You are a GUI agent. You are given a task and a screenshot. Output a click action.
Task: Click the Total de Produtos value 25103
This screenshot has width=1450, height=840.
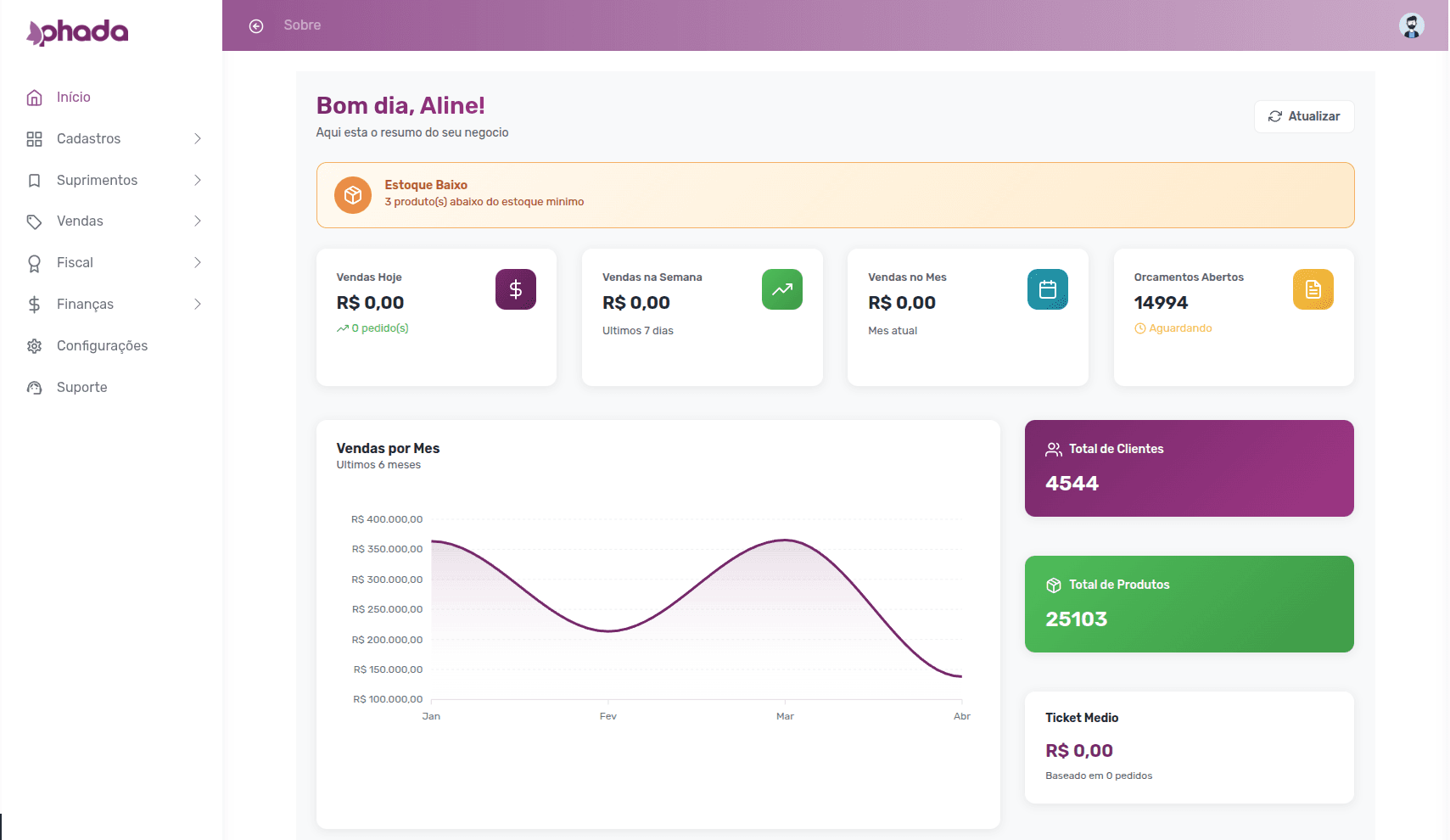coord(1076,619)
